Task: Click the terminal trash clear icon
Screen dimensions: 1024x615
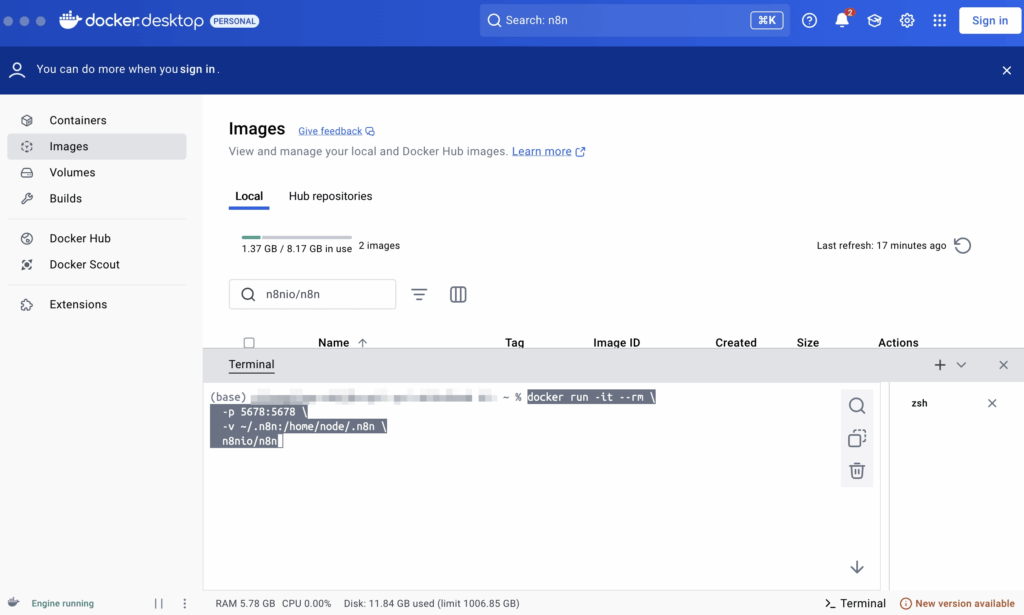Action: click(x=857, y=471)
